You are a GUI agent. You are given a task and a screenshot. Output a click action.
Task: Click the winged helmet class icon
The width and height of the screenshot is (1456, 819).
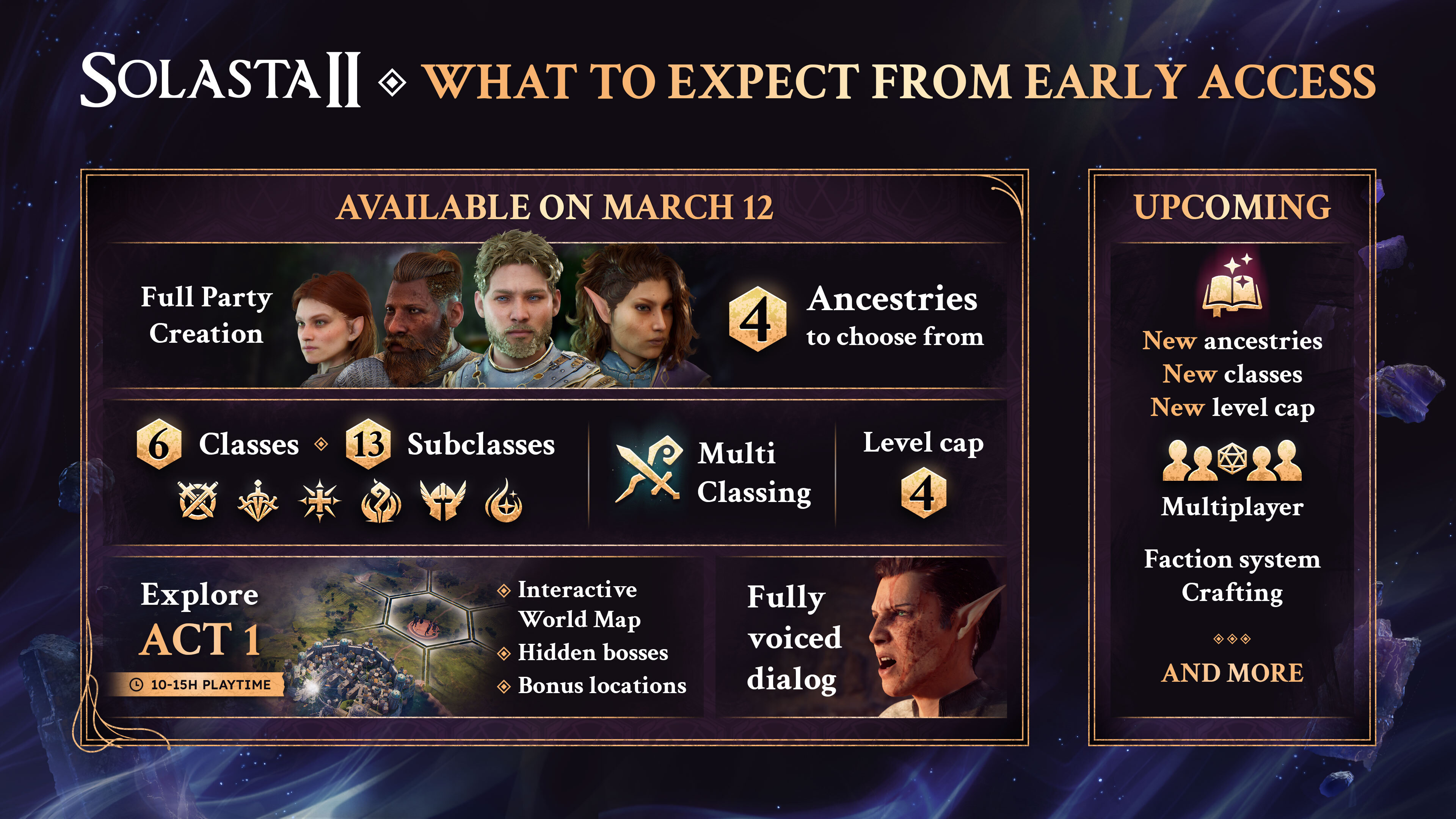pos(442,500)
